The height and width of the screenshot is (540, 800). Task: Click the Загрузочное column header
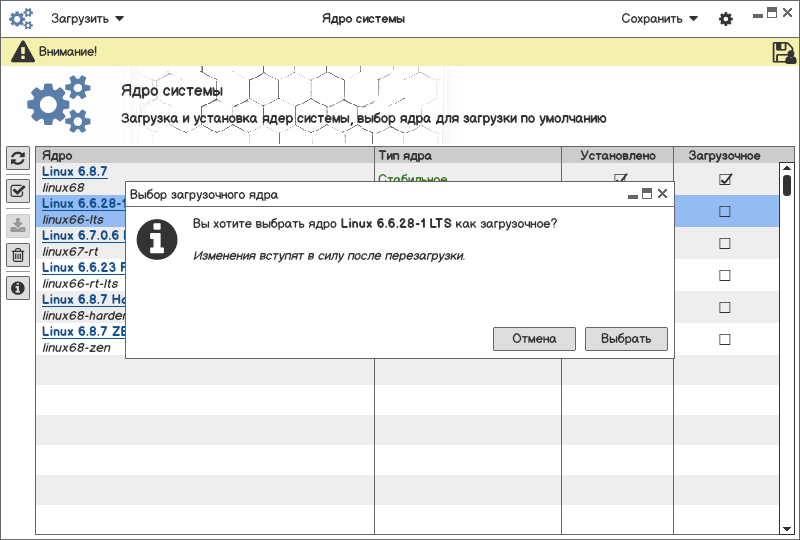[724, 155]
